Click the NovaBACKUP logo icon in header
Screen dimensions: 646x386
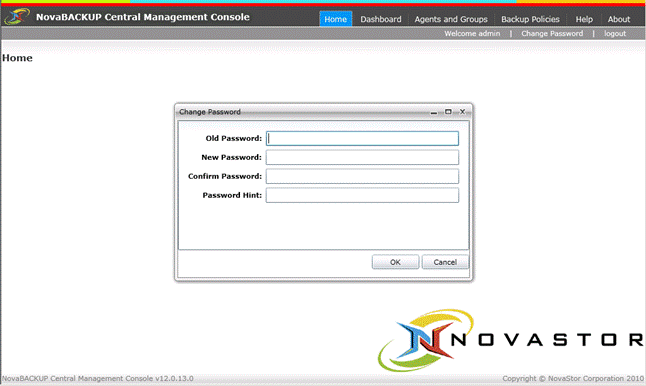[x=16, y=17]
